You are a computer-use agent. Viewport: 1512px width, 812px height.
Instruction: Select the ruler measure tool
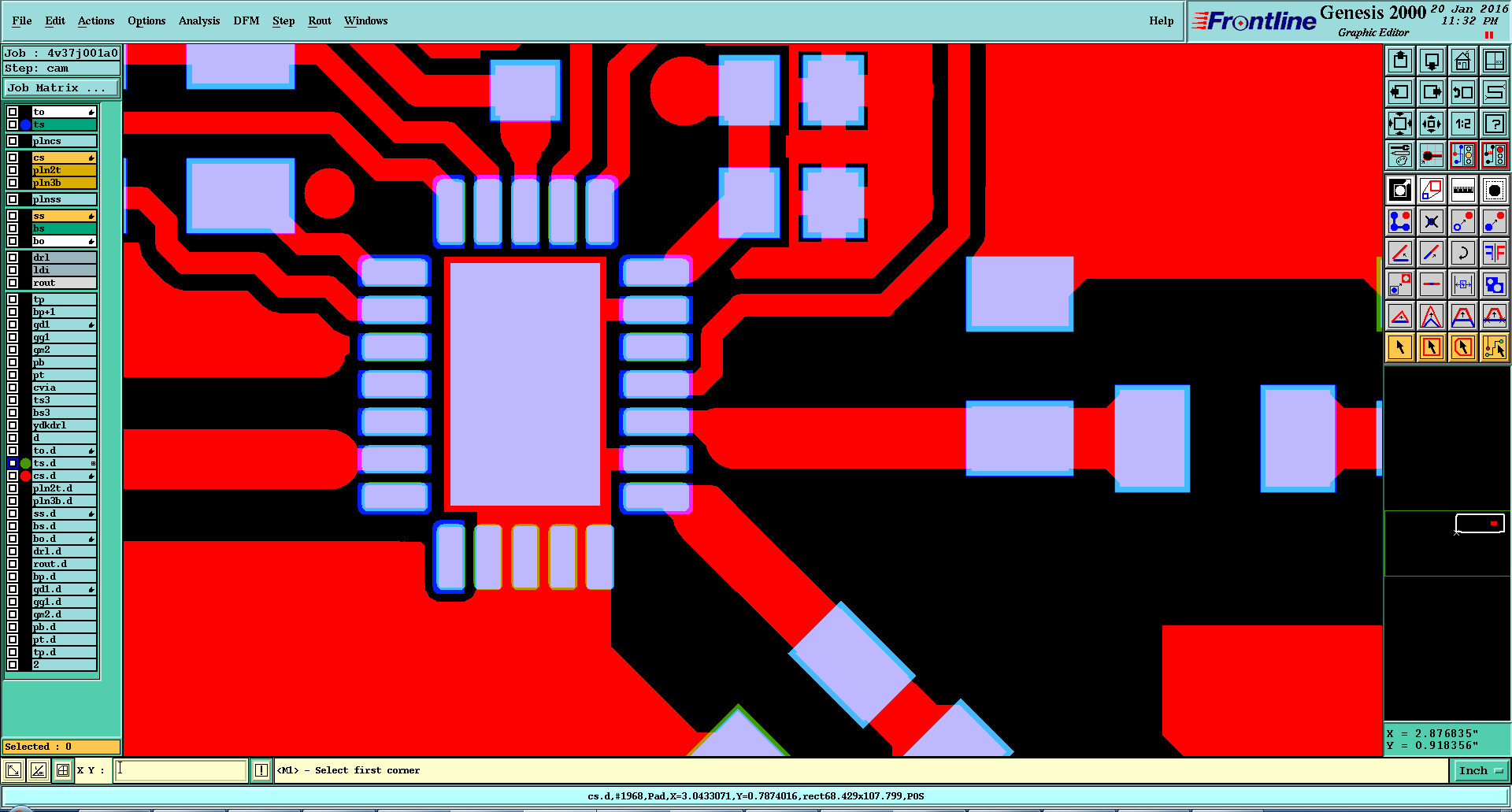tap(1462, 190)
